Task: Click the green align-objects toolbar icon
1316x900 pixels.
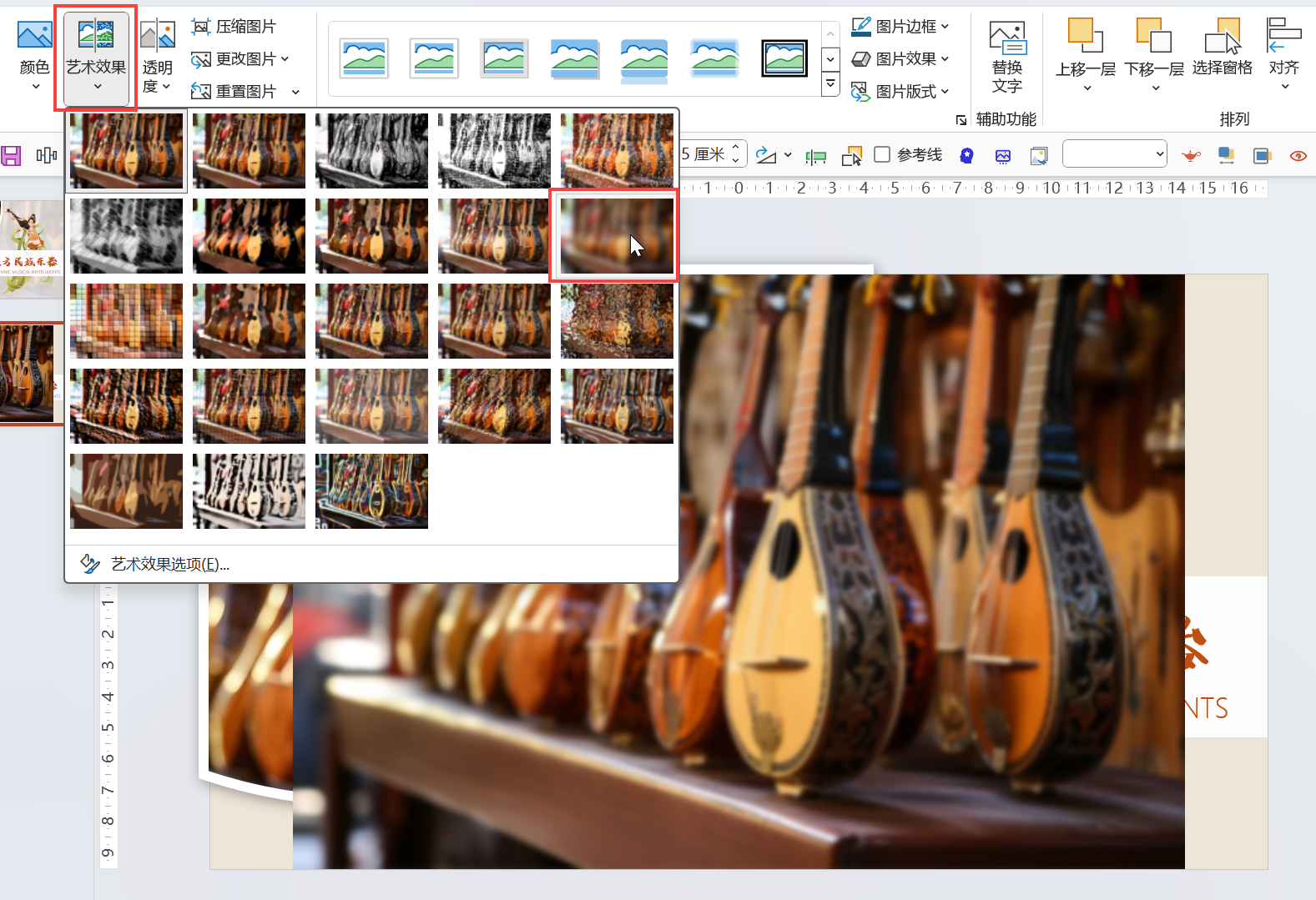Action: (815, 156)
